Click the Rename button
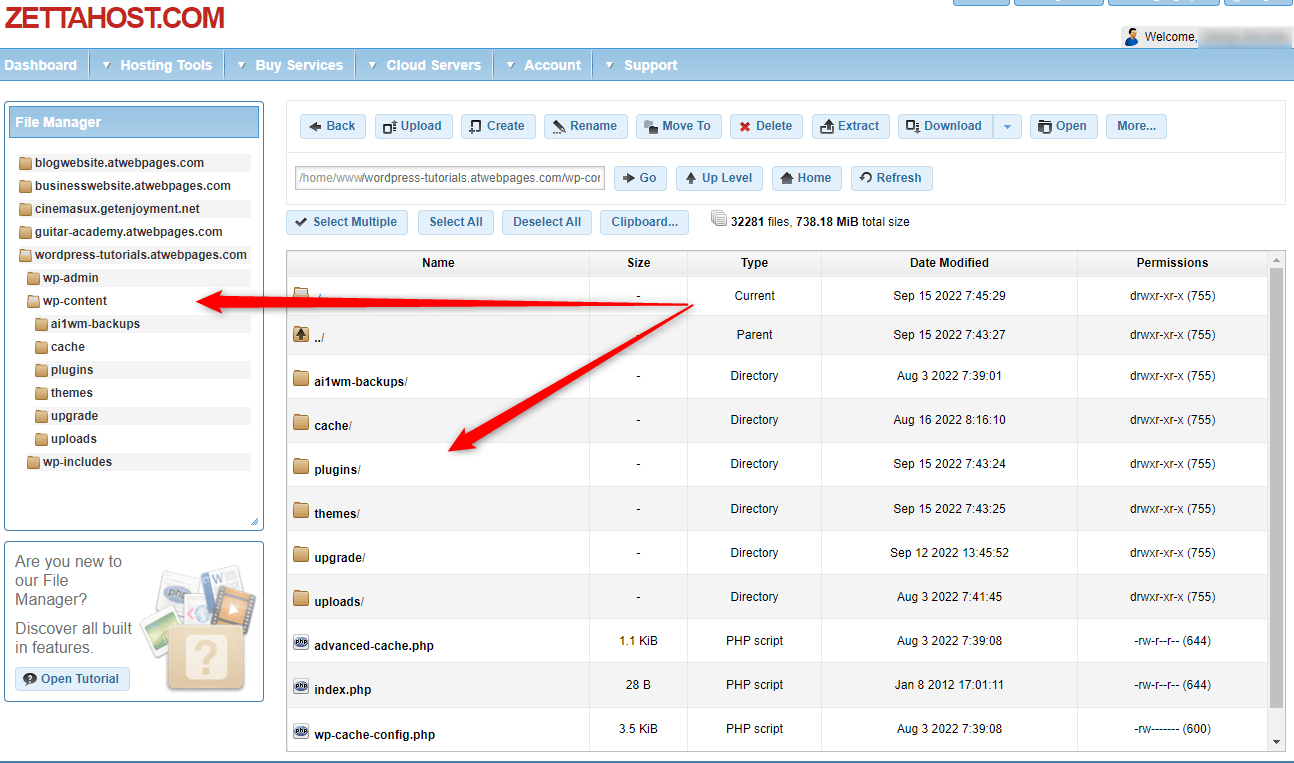The width and height of the screenshot is (1294, 763). click(x=586, y=126)
